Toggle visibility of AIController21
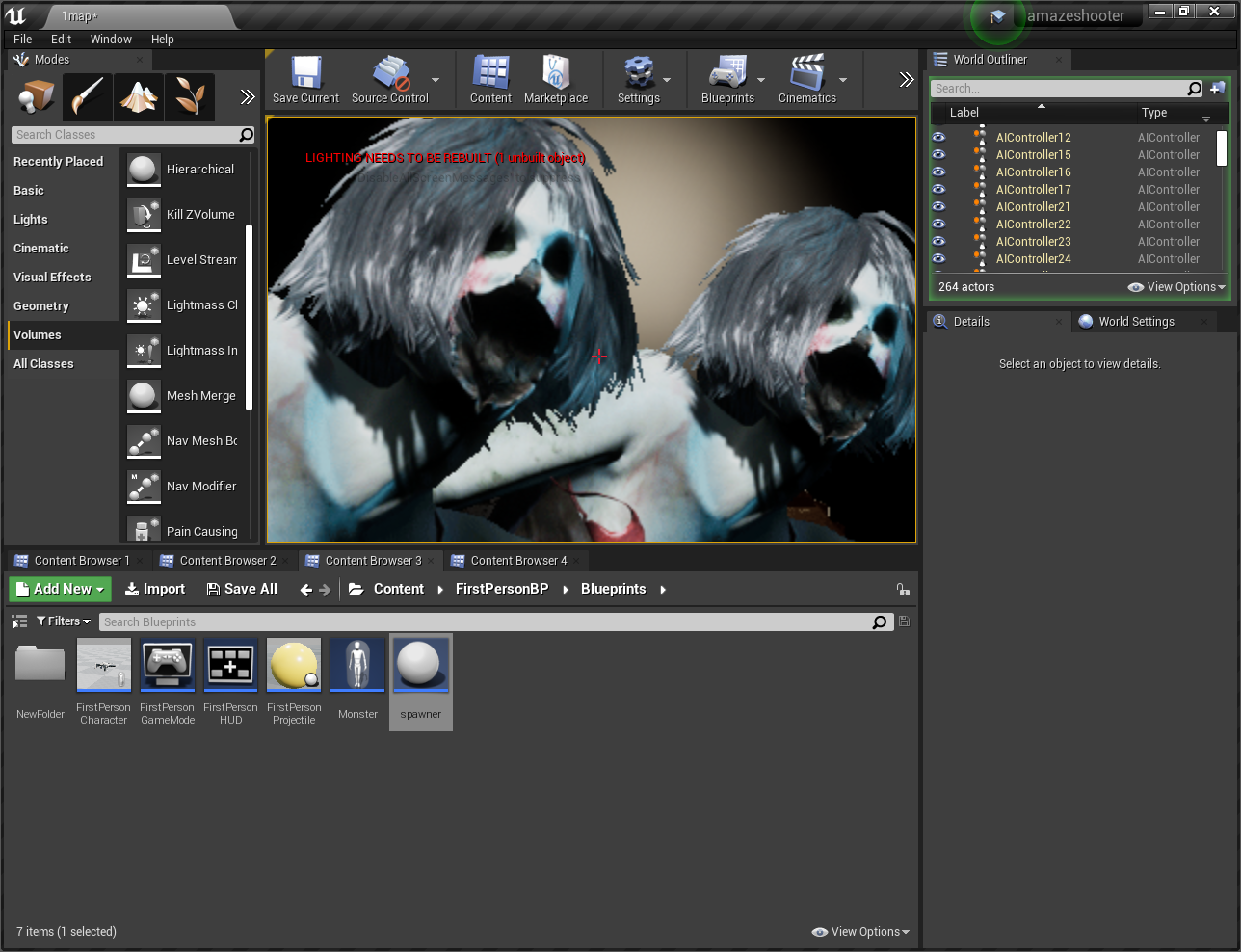Screen dimensions: 1241x952 tap(939, 207)
